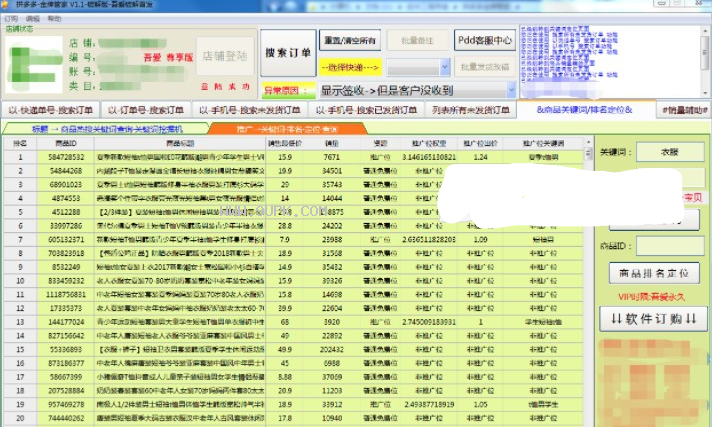Viewport: 712px width, 427px height.
Task: Click the 搜索订单 button
Action: (x=288, y=53)
